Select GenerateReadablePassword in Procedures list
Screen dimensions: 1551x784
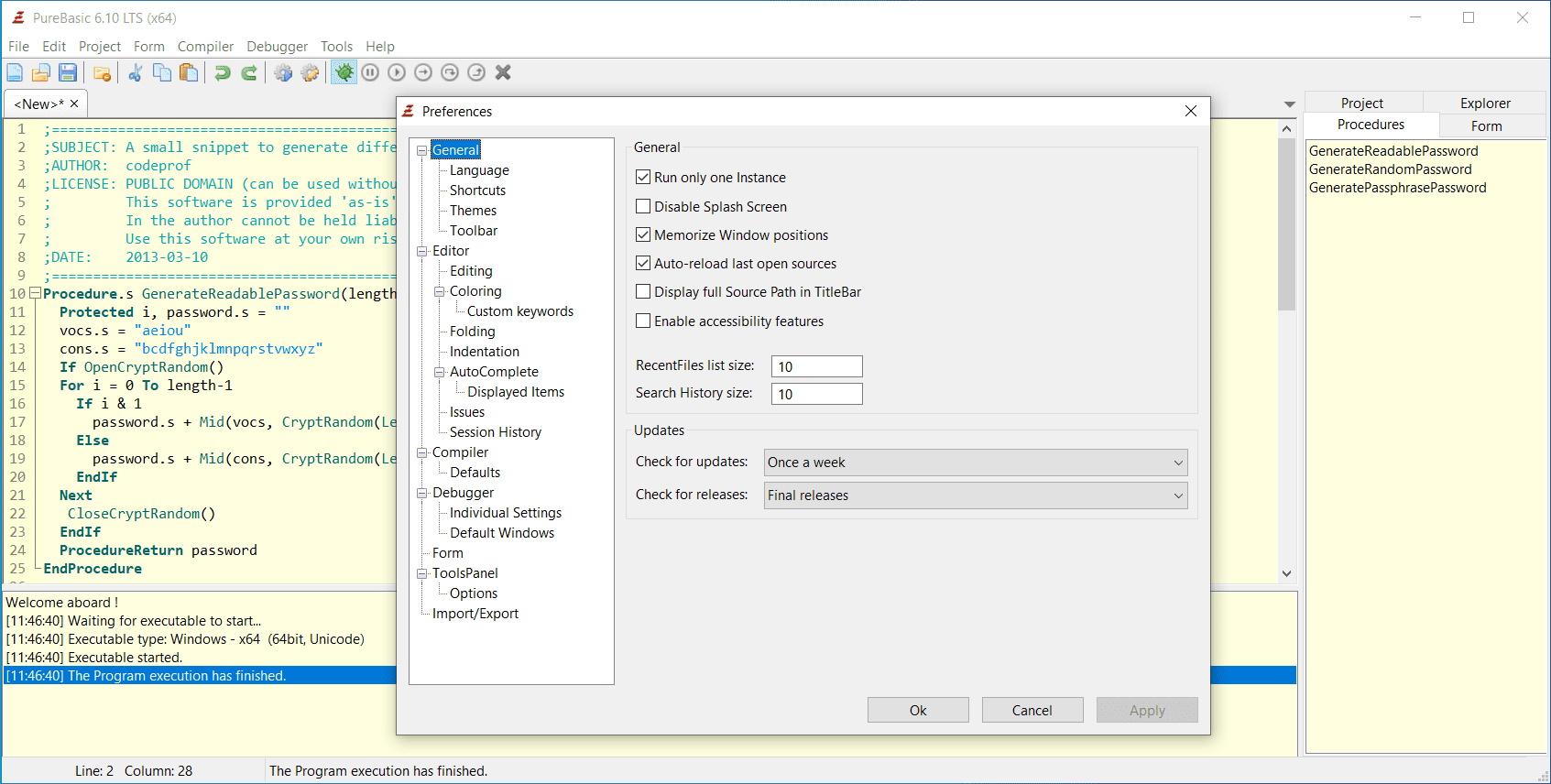coord(1393,151)
